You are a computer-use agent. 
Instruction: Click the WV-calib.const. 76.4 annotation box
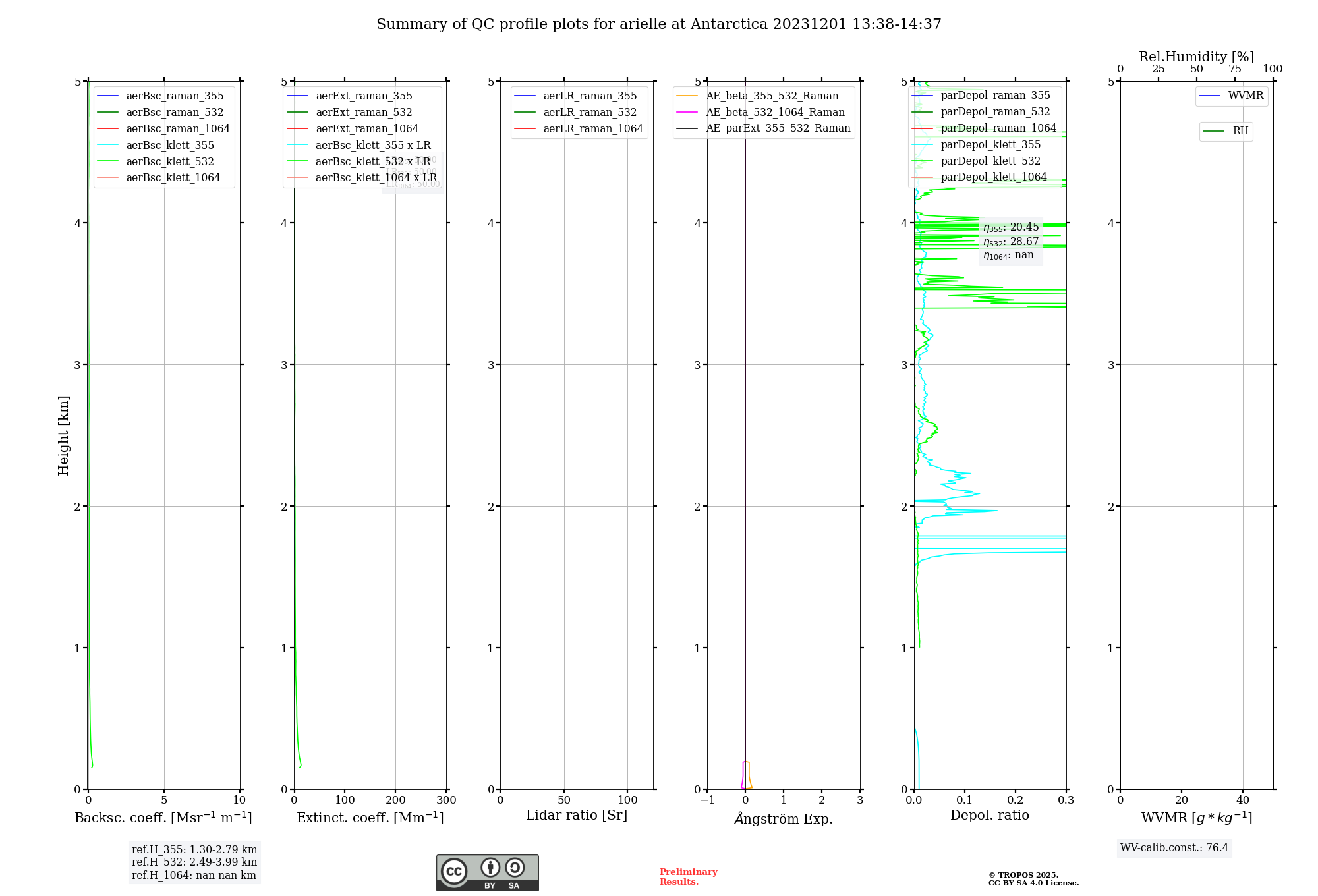pos(1174,848)
